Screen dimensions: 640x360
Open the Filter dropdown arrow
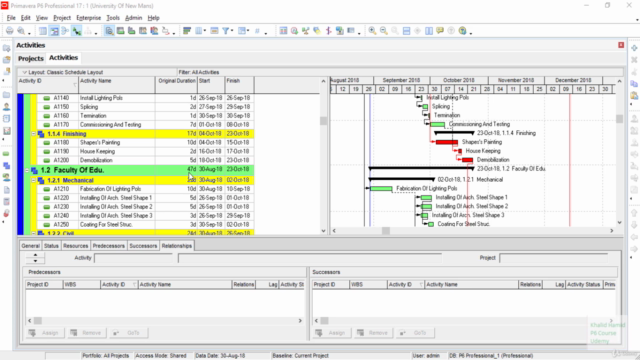click(232, 31)
